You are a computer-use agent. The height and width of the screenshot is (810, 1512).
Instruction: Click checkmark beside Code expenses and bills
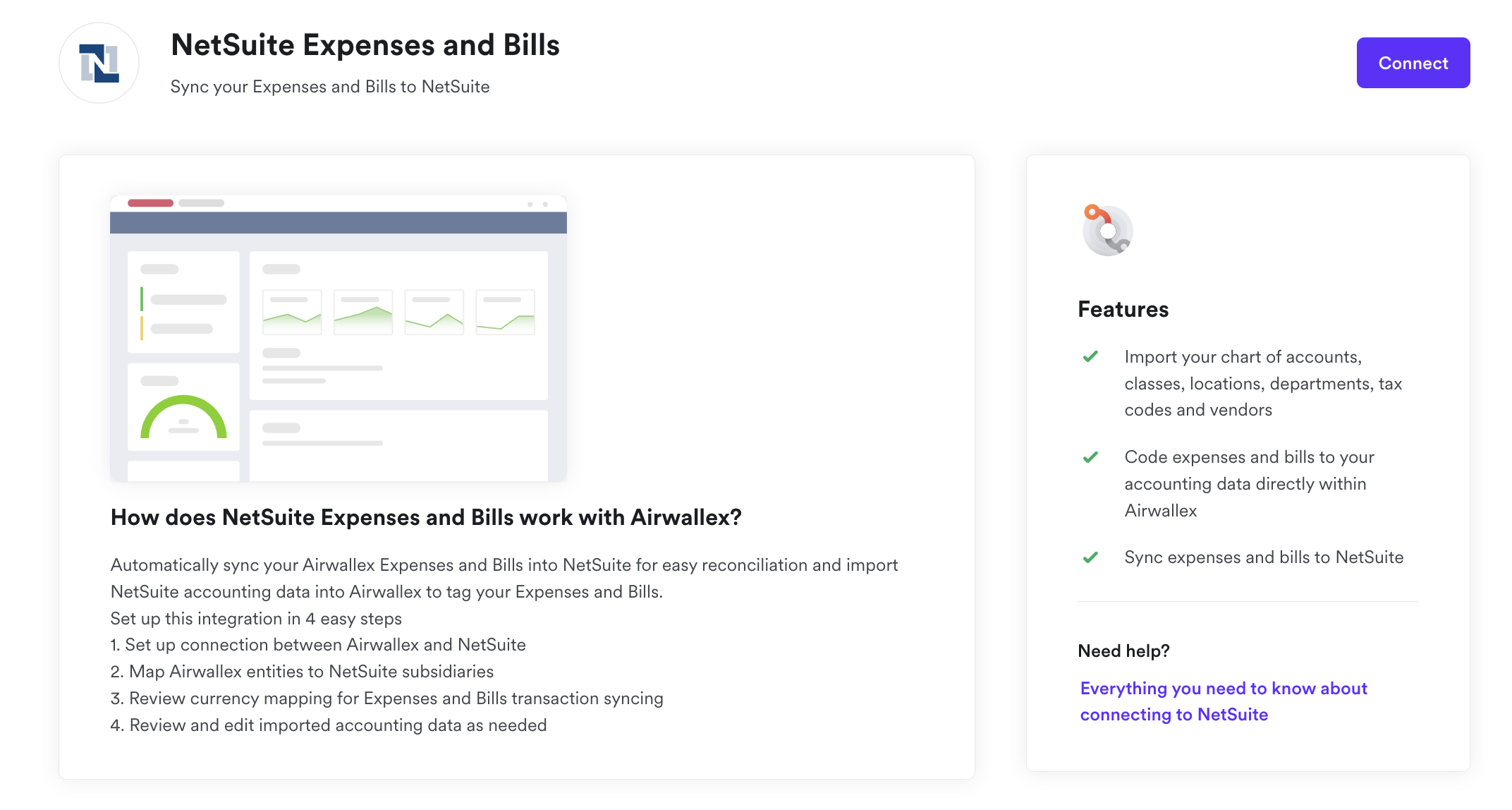point(1090,457)
